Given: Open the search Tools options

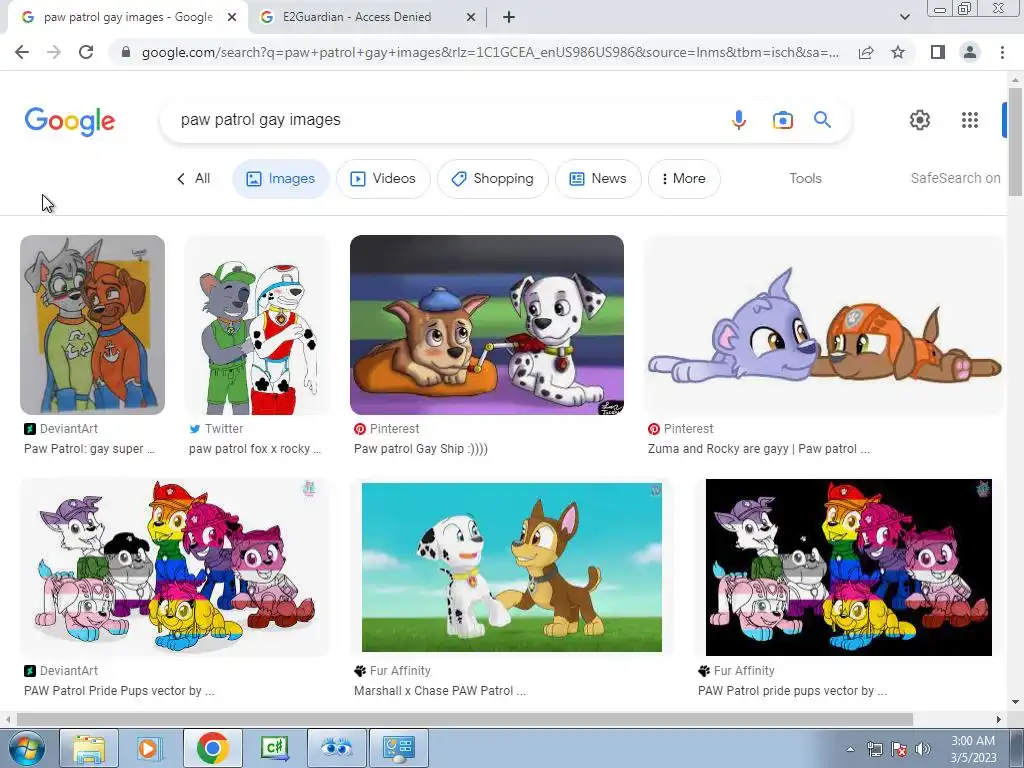Looking at the screenshot, I should (805, 178).
